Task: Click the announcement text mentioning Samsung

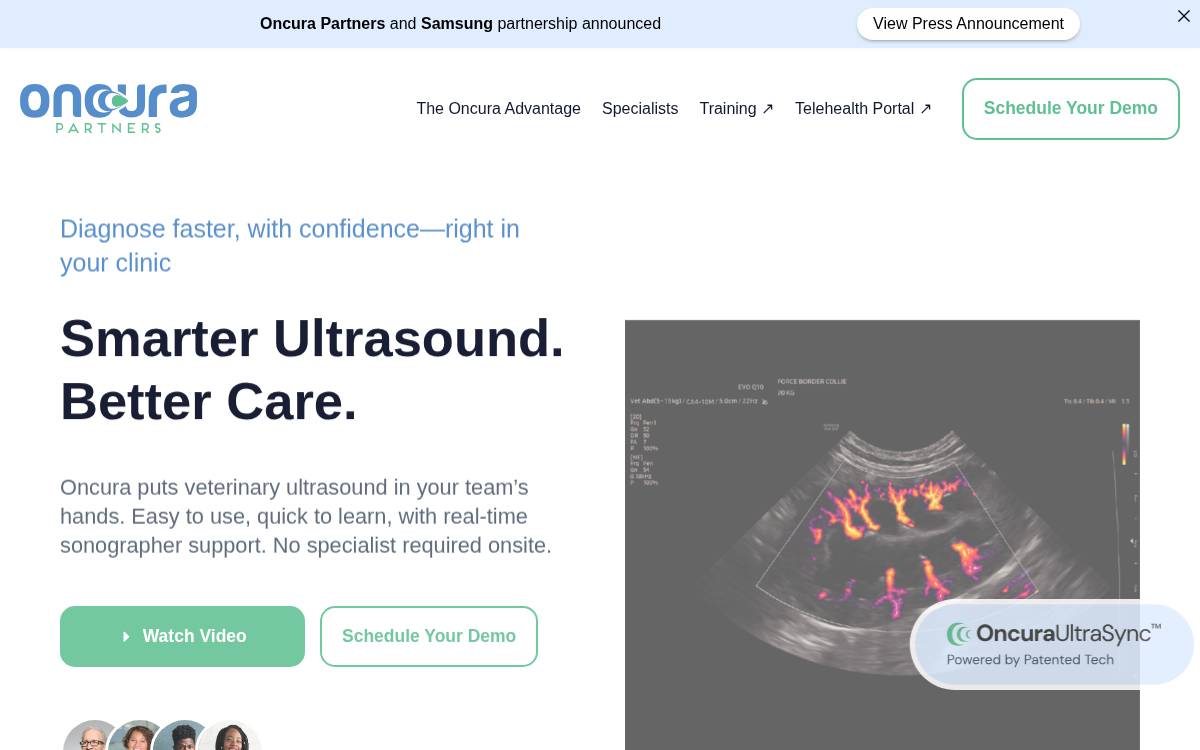Action: (x=460, y=24)
